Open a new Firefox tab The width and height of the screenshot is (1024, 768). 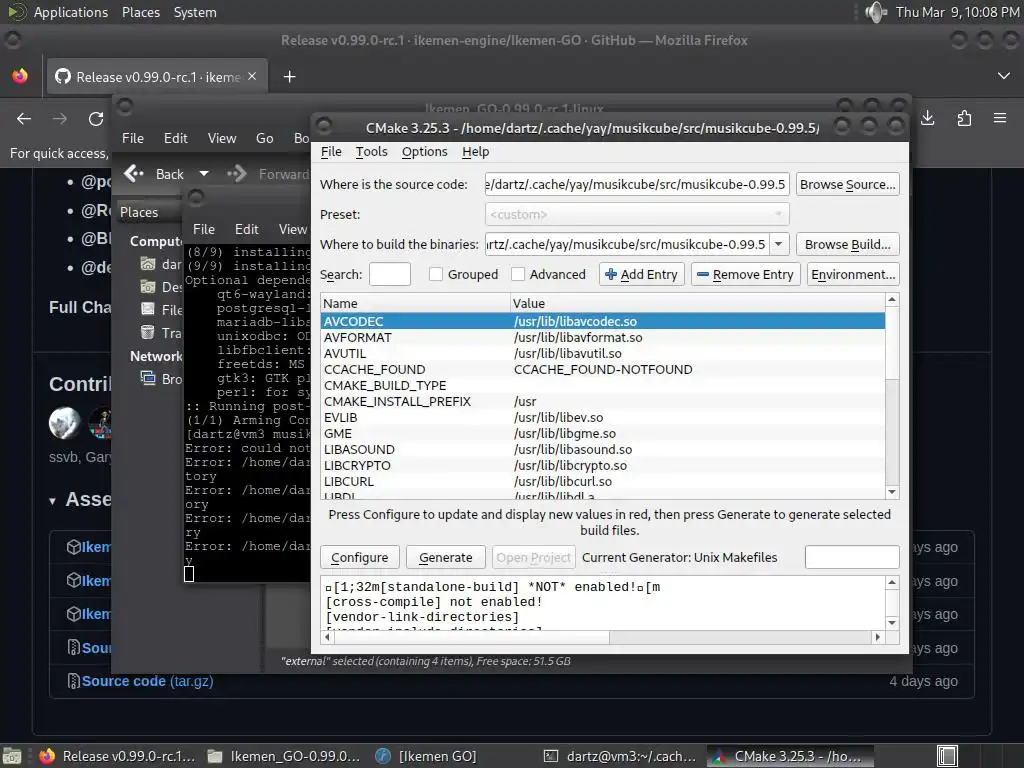click(289, 77)
